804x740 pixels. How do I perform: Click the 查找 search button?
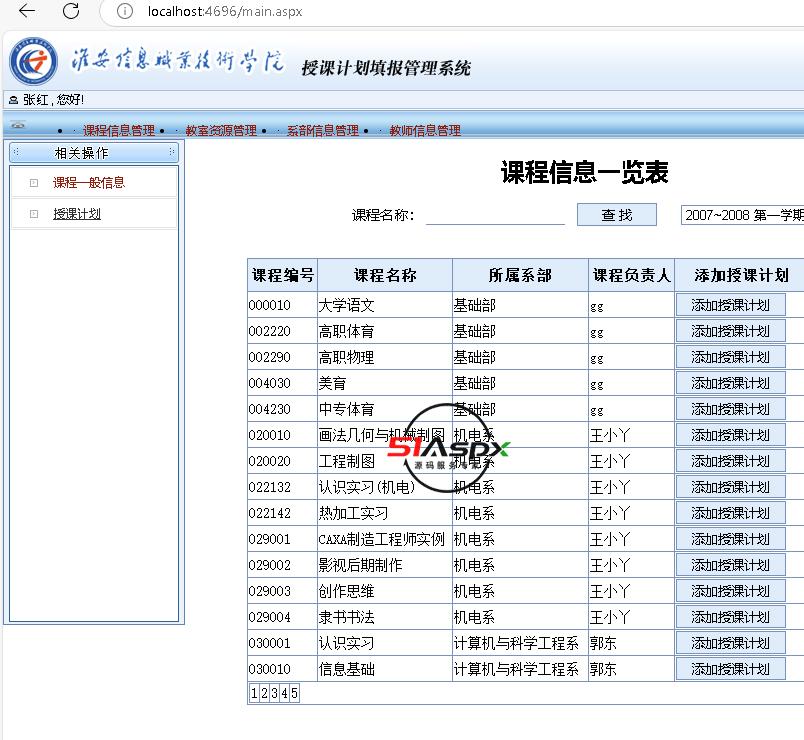pyautogui.click(x=616, y=215)
